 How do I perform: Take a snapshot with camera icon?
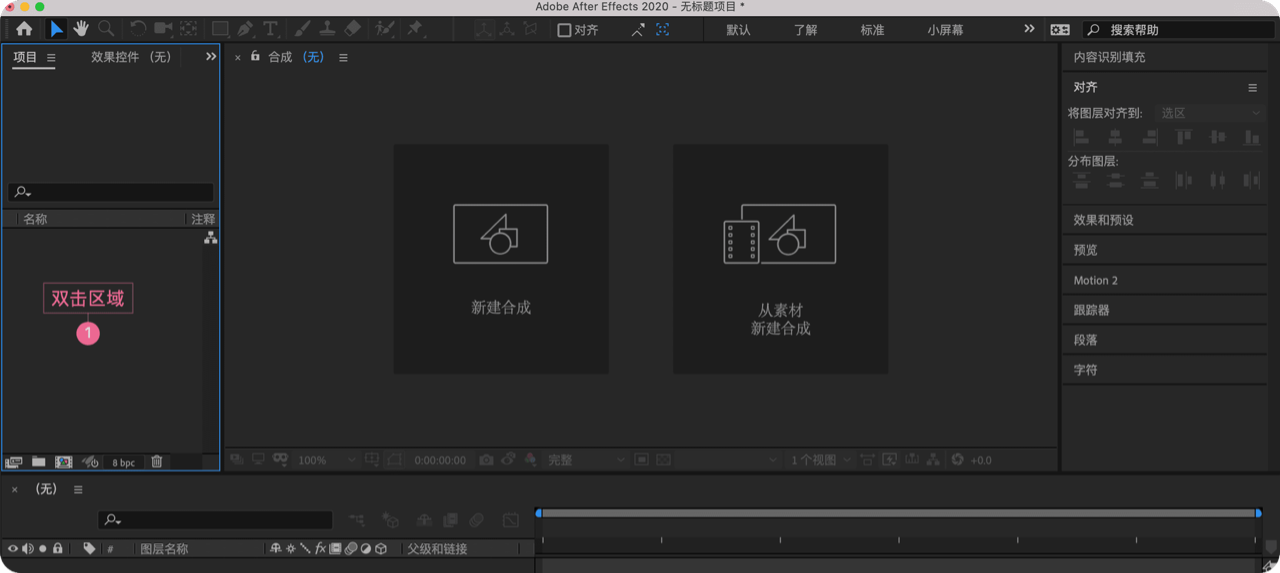coord(486,460)
